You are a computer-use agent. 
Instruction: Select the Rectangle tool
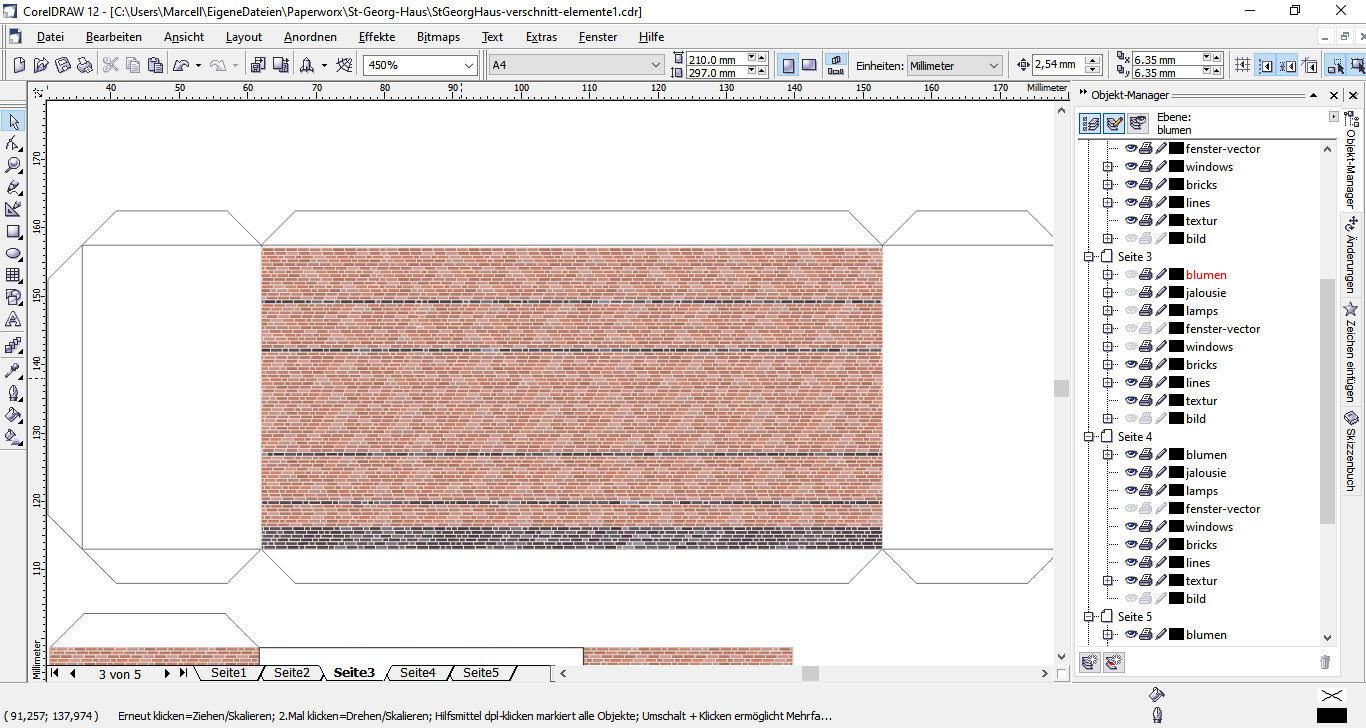tap(13, 231)
